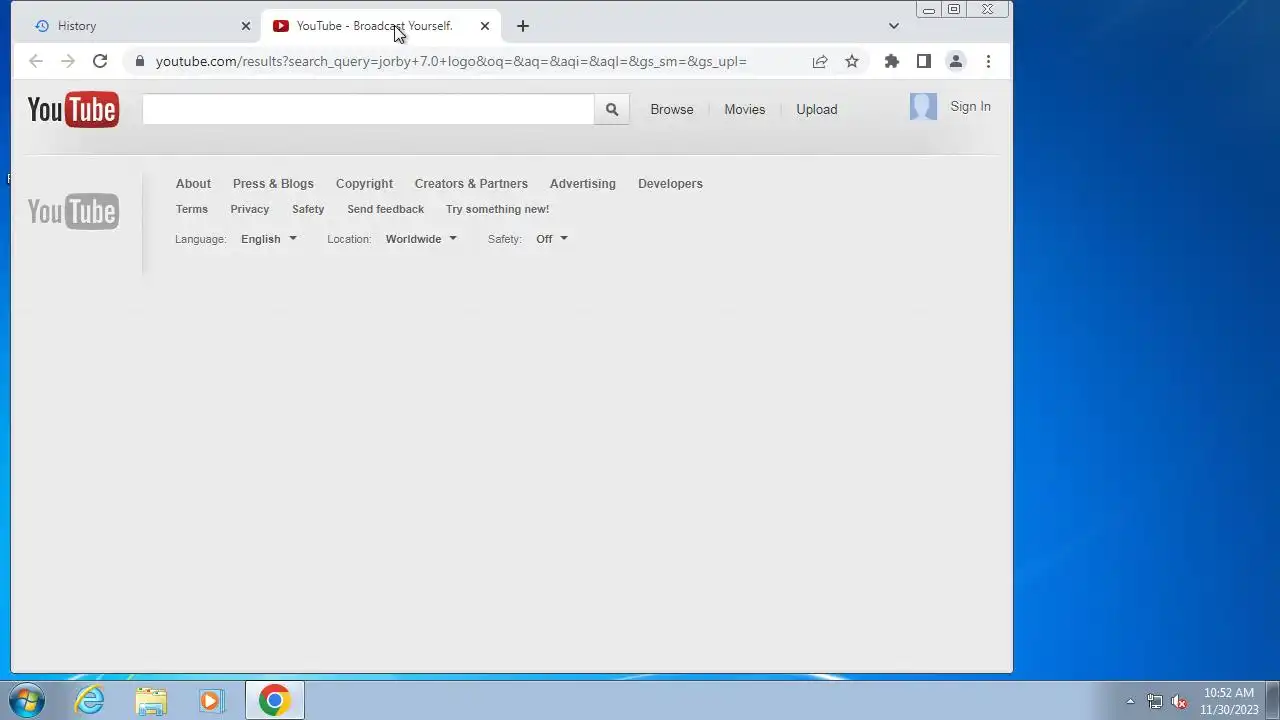This screenshot has width=1280, height=720.
Task: Click the Try something new! link
Action: (x=498, y=209)
